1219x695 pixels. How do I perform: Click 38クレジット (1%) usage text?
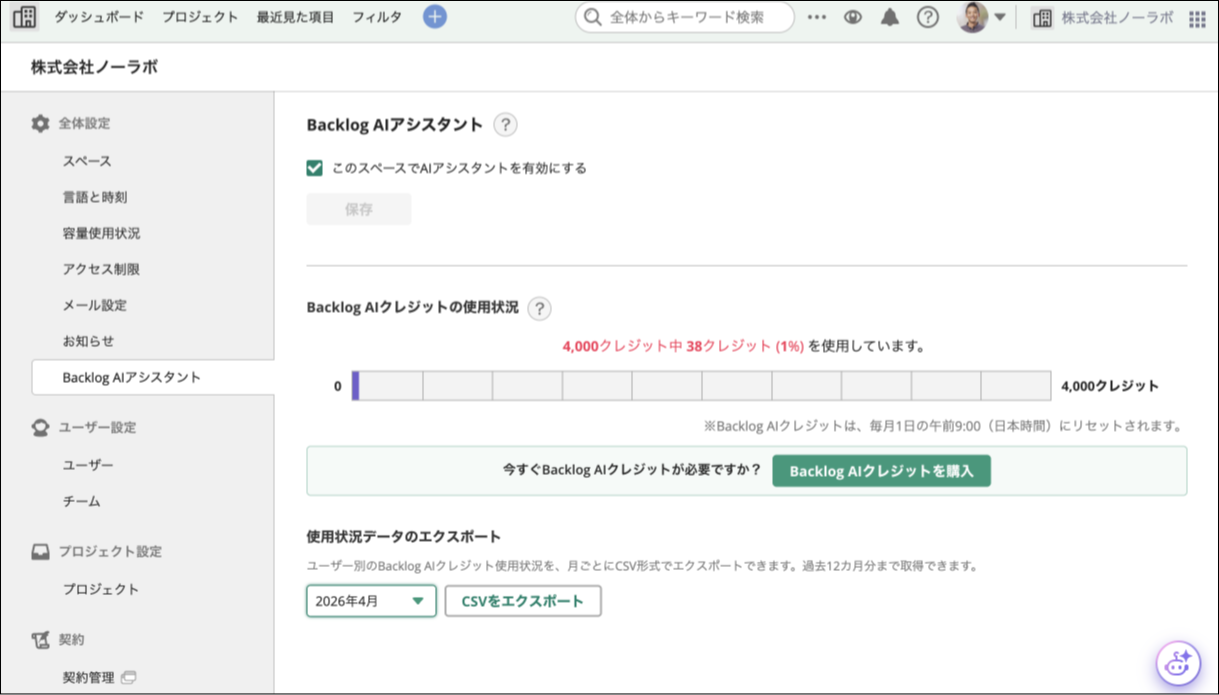[x=745, y=346]
